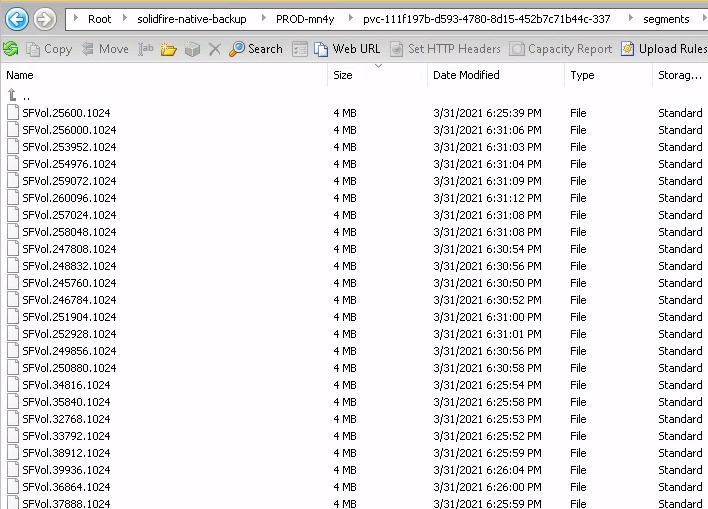This screenshot has width=708, height=509.
Task: Expand the arrow before Root breadcrumb
Action: tap(76, 19)
